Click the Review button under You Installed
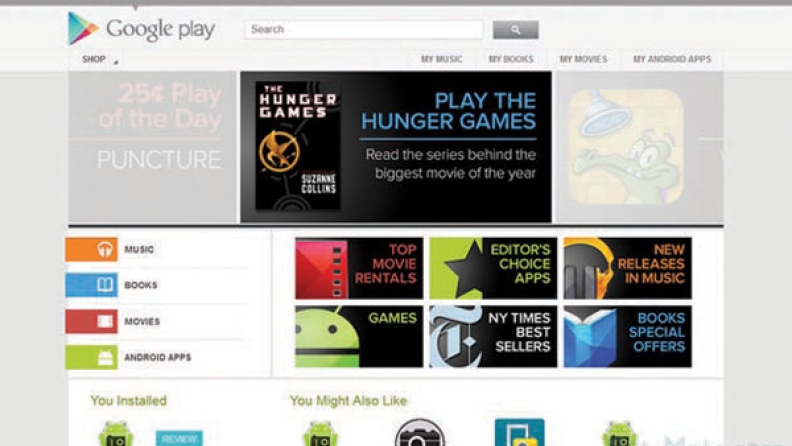 [179, 438]
